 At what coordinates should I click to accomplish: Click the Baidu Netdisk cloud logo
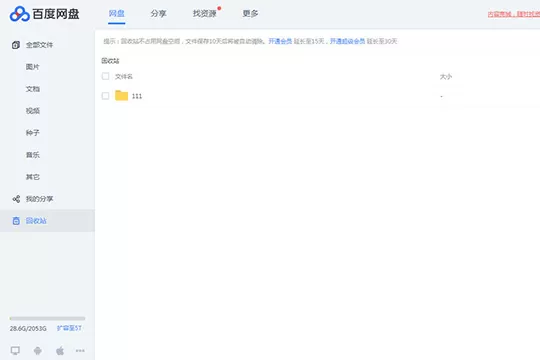20,14
